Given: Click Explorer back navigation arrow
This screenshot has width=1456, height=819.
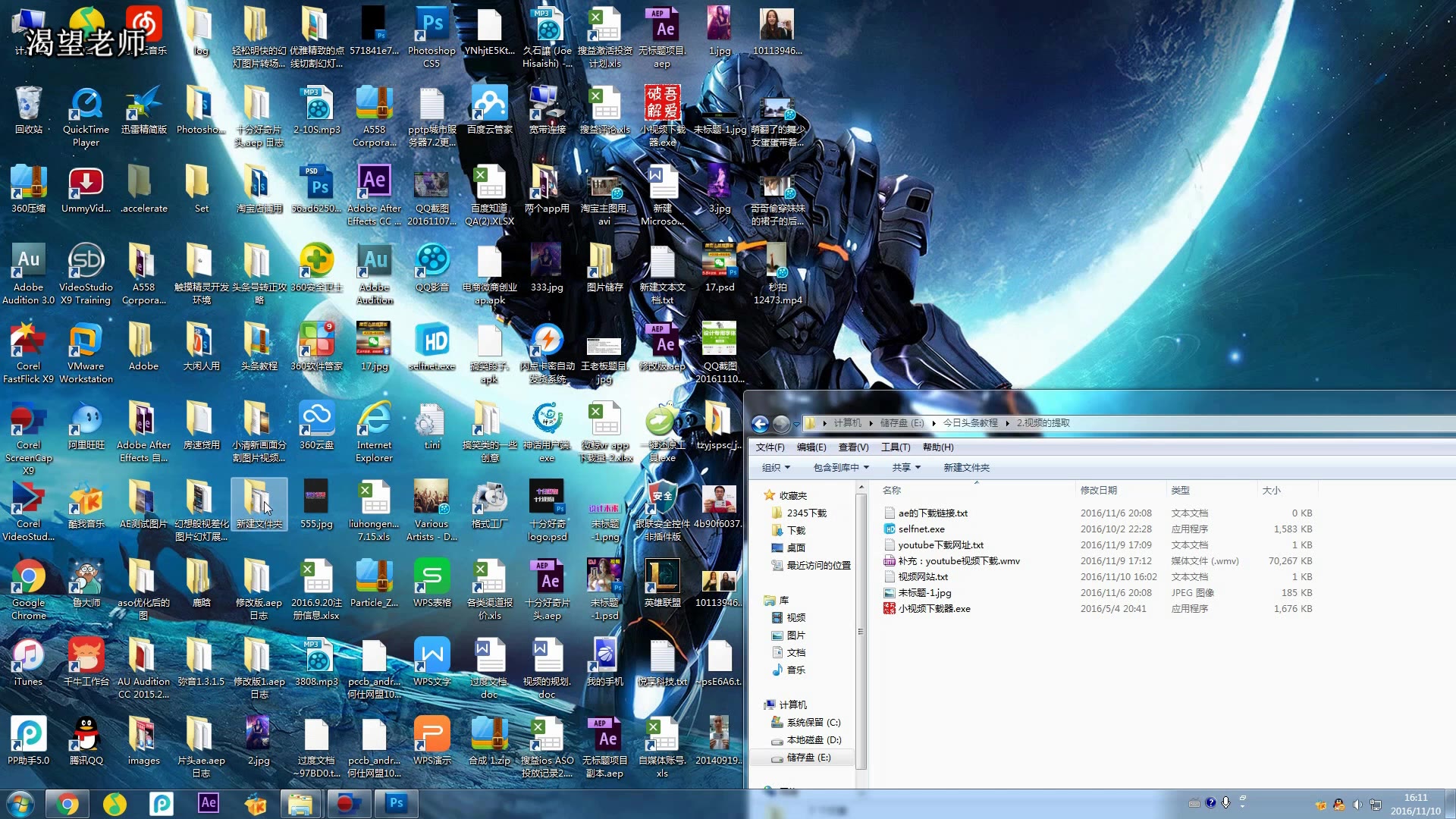Looking at the screenshot, I should [x=760, y=423].
